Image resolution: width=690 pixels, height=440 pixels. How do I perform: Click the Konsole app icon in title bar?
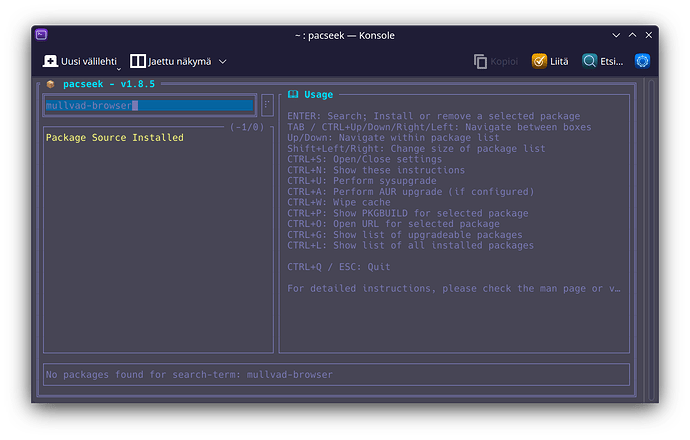tap(41, 34)
